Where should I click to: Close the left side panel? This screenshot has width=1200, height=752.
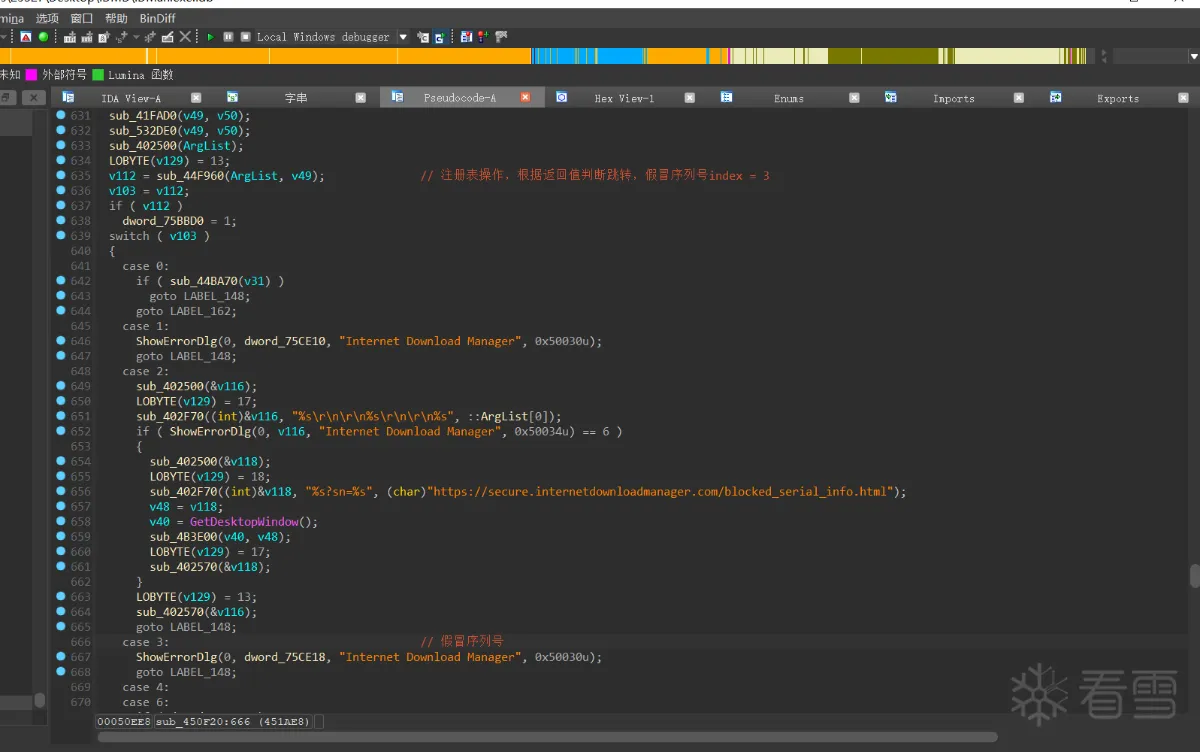(x=33, y=98)
